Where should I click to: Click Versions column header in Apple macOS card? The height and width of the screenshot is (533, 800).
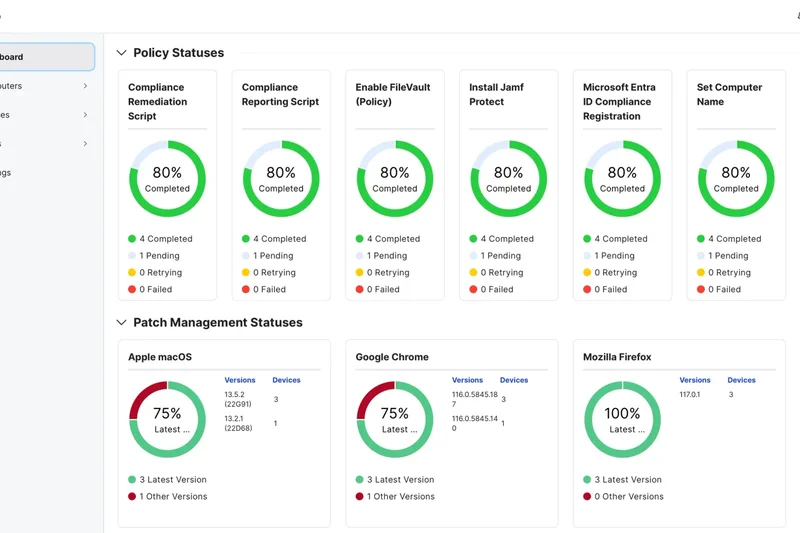coord(240,380)
